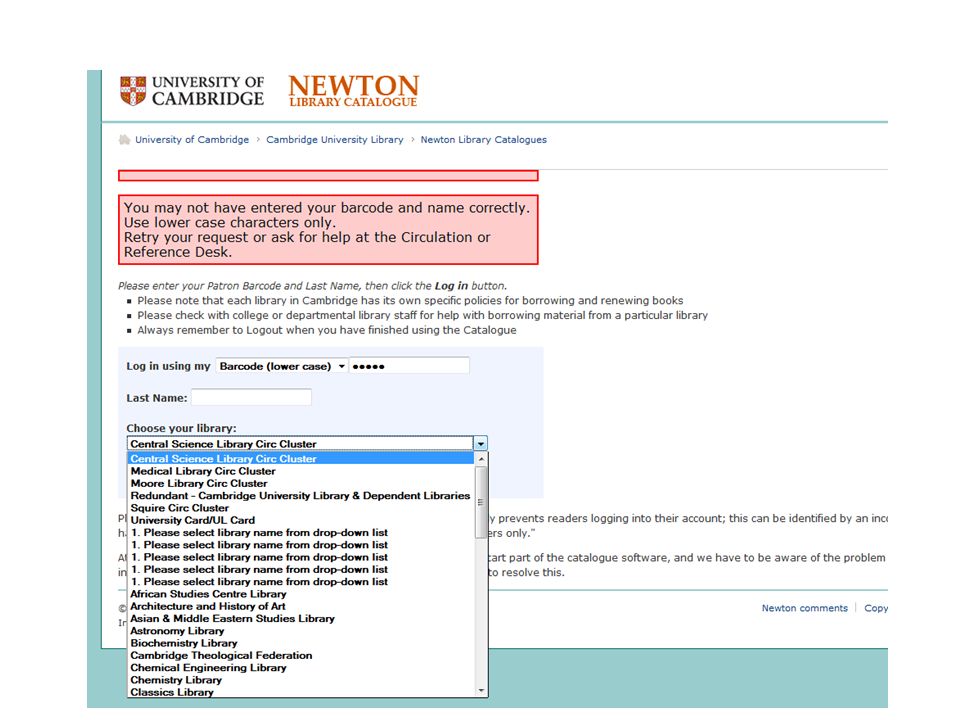The height and width of the screenshot is (720, 960).
Task: Select Cambridge Theological Federation option
Action: (x=300, y=655)
